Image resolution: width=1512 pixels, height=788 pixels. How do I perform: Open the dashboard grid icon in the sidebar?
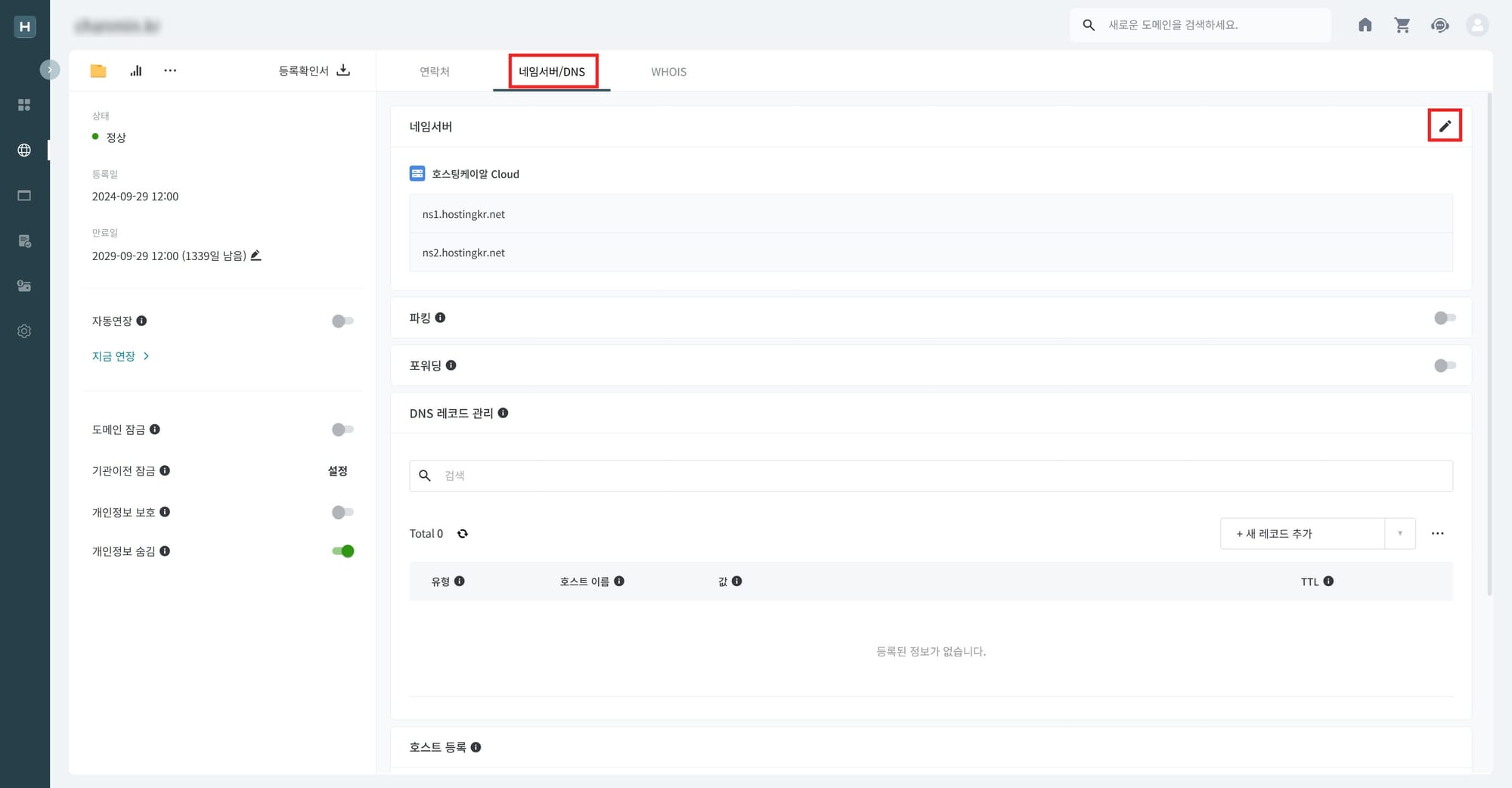click(24, 104)
